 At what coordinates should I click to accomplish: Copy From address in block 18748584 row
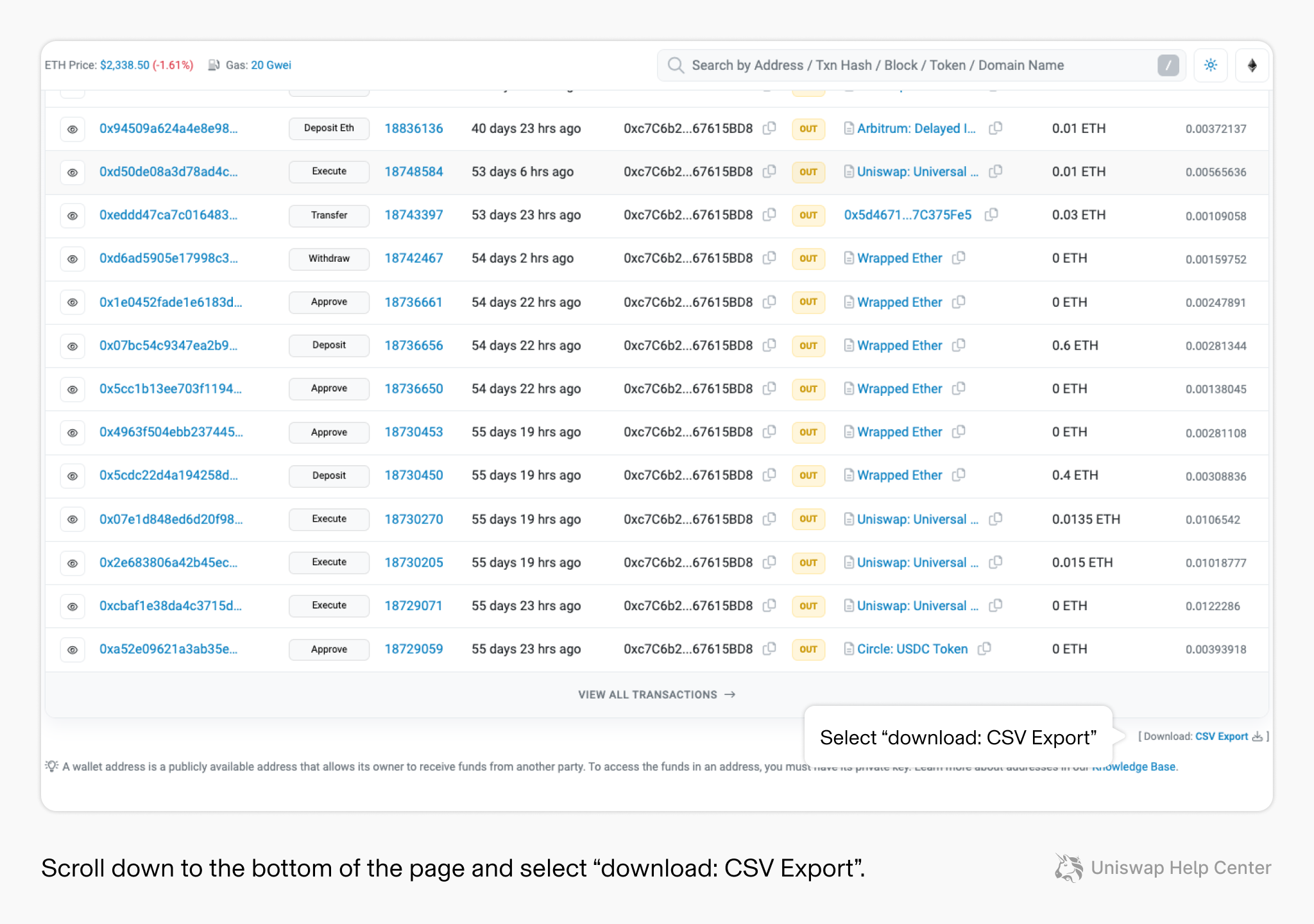(x=769, y=171)
